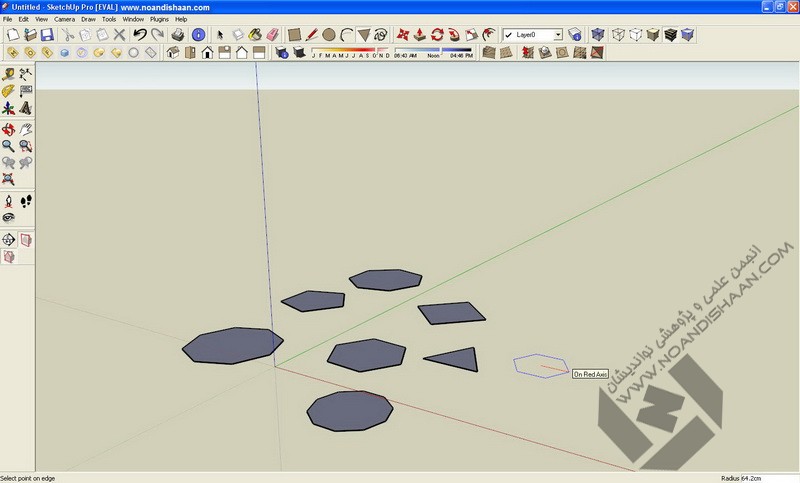This screenshot has height=483, width=800.
Task: Open the Layer0 dropdown list
Action: pos(558,34)
